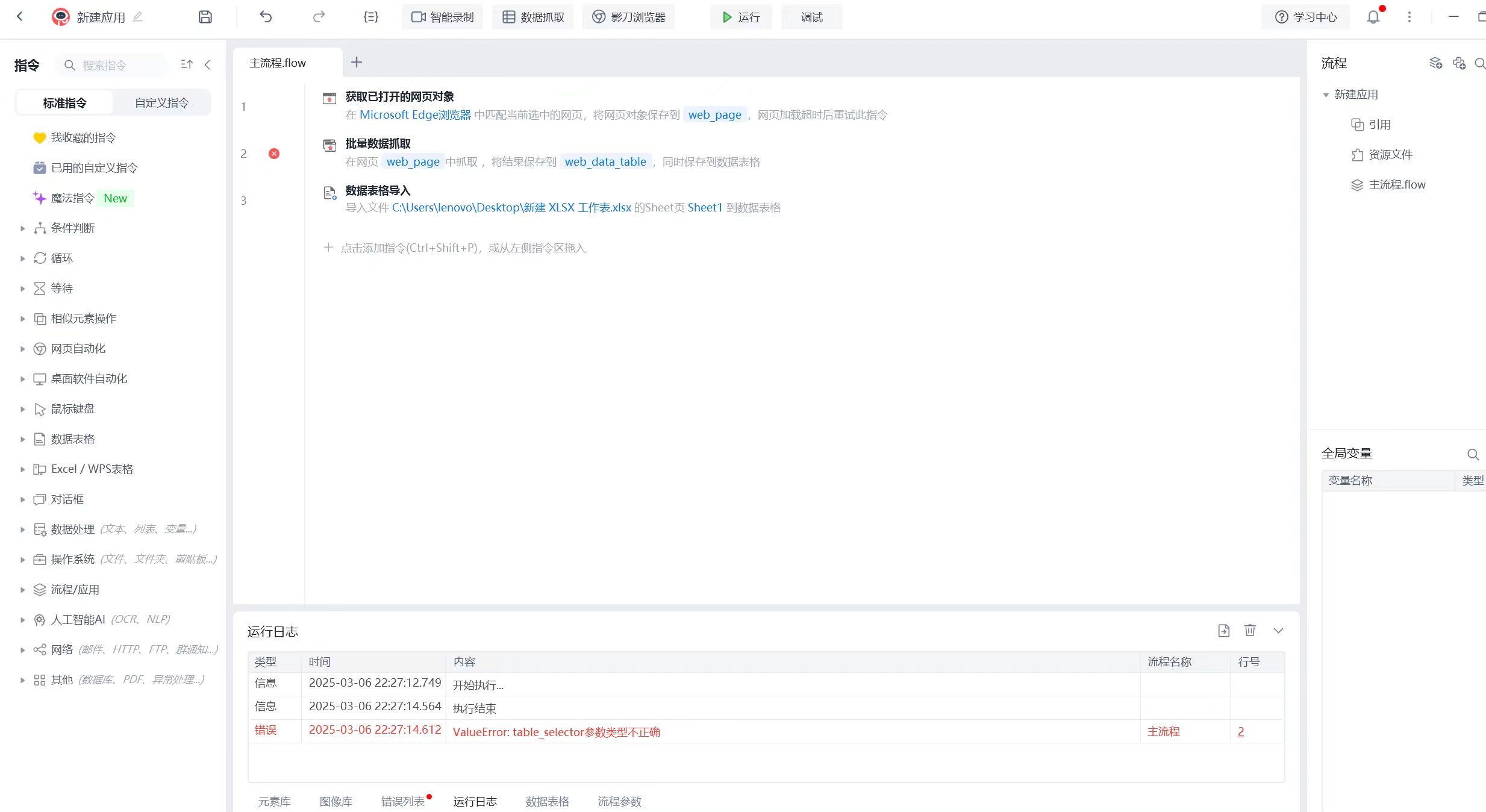Open the variables braces icon
Screen dimensions: 1486x812
coord(371,17)
